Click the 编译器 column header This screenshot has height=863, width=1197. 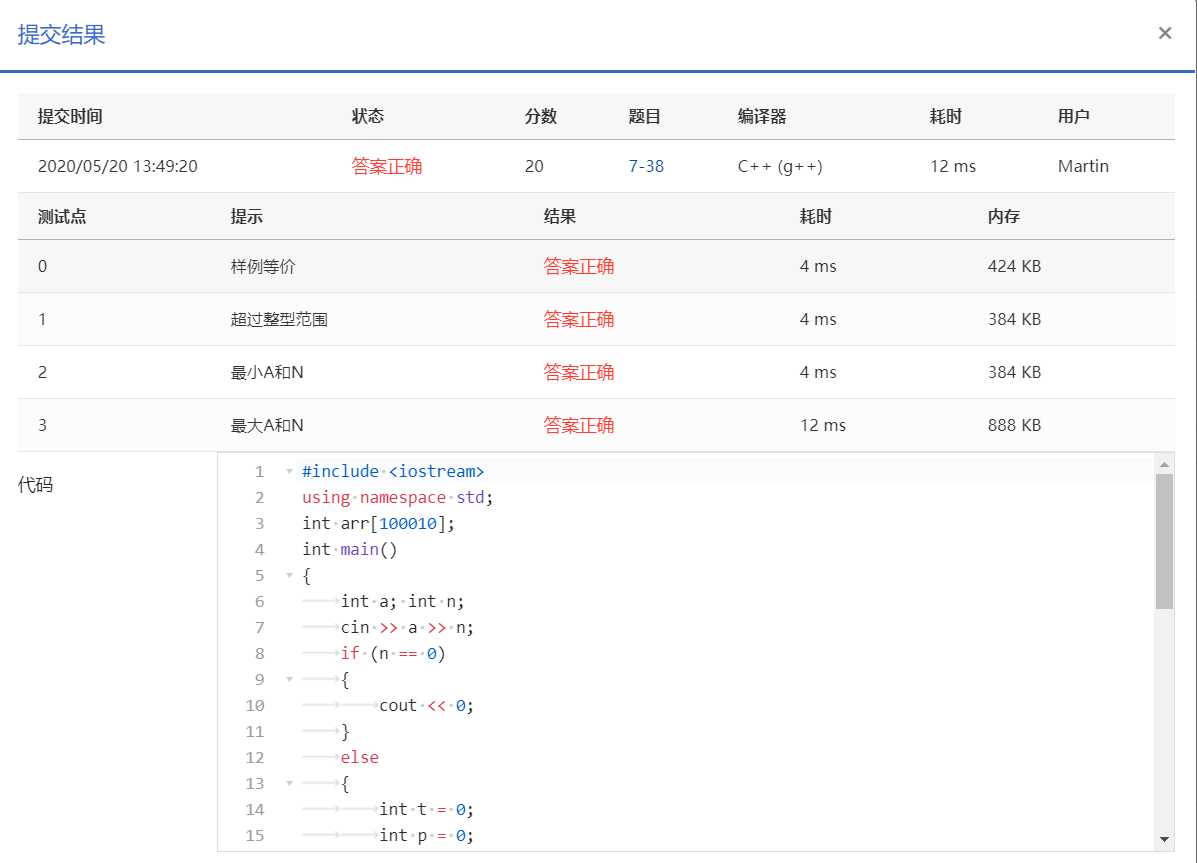pos(762,116)
